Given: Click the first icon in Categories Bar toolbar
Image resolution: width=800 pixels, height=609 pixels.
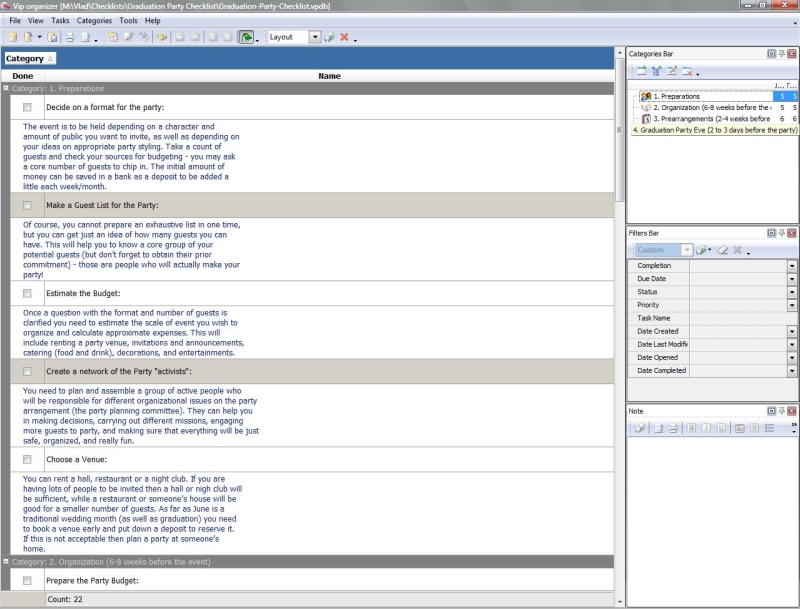Looking at the screenshot, I should coord(640,71).
